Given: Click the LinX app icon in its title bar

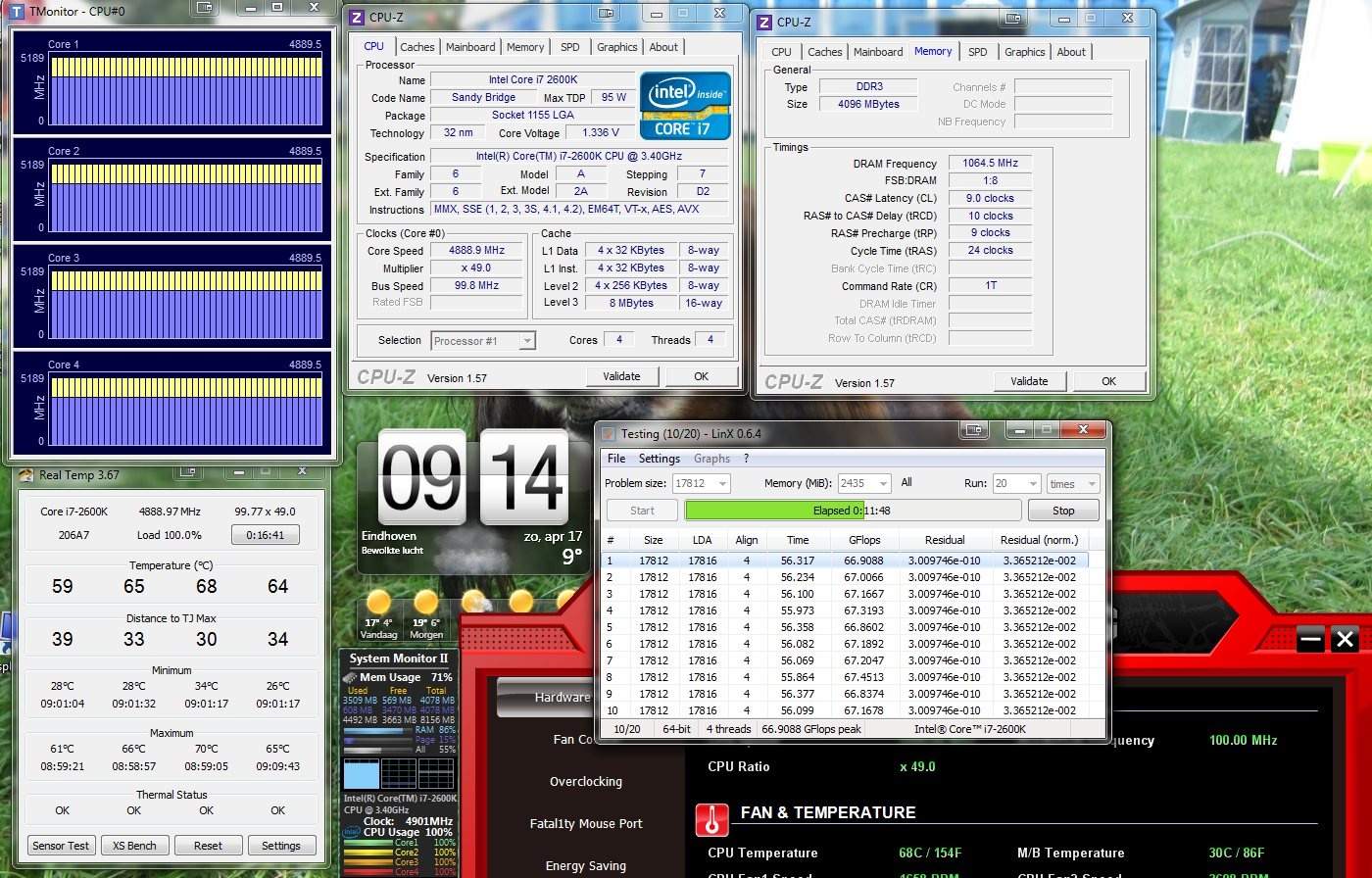Looking at the screenshot, I should (x=609, y=433).
